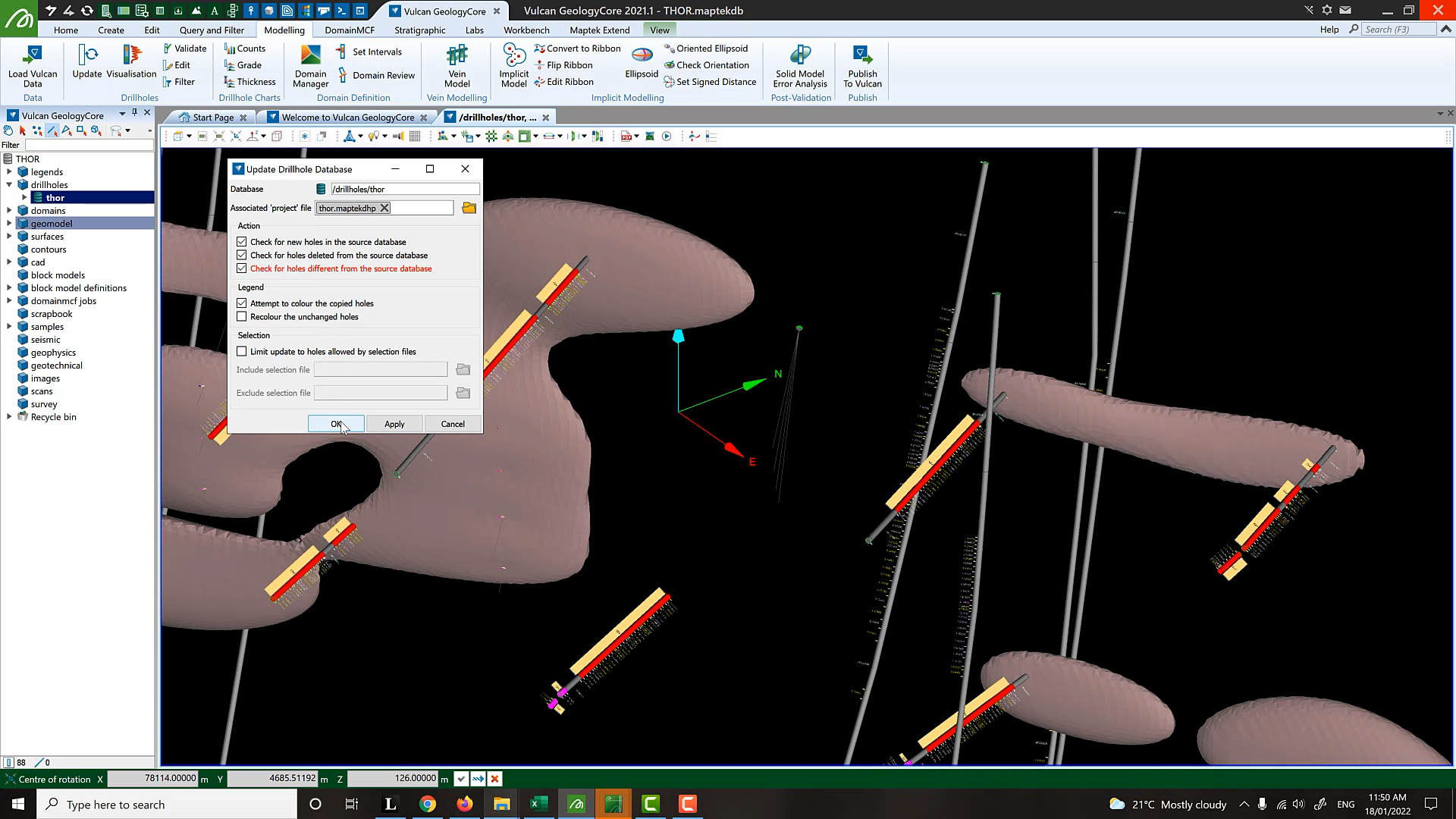Enable Recolour the unchanged holes
The height and width of the screenshot is (819, 1456).
(x=242, y=317)
